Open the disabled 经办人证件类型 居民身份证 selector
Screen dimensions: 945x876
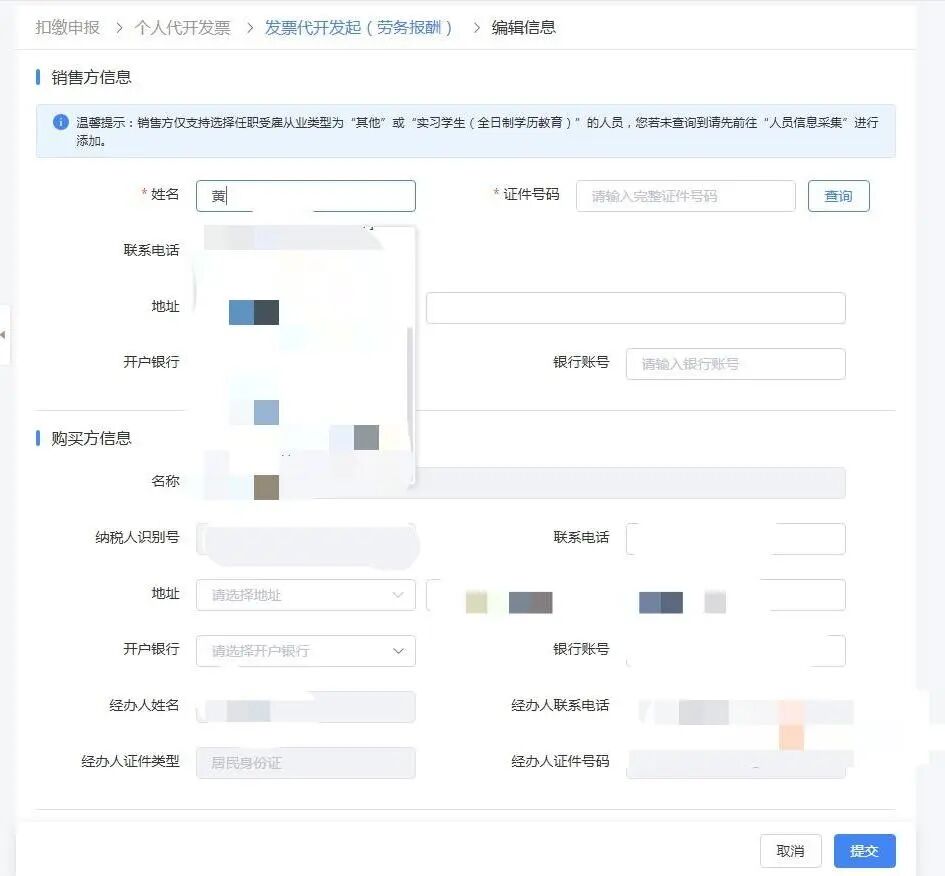305,763
